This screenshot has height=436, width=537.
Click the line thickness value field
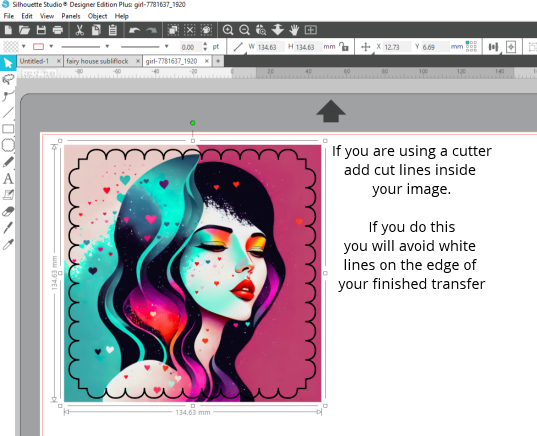pos(189,47)
